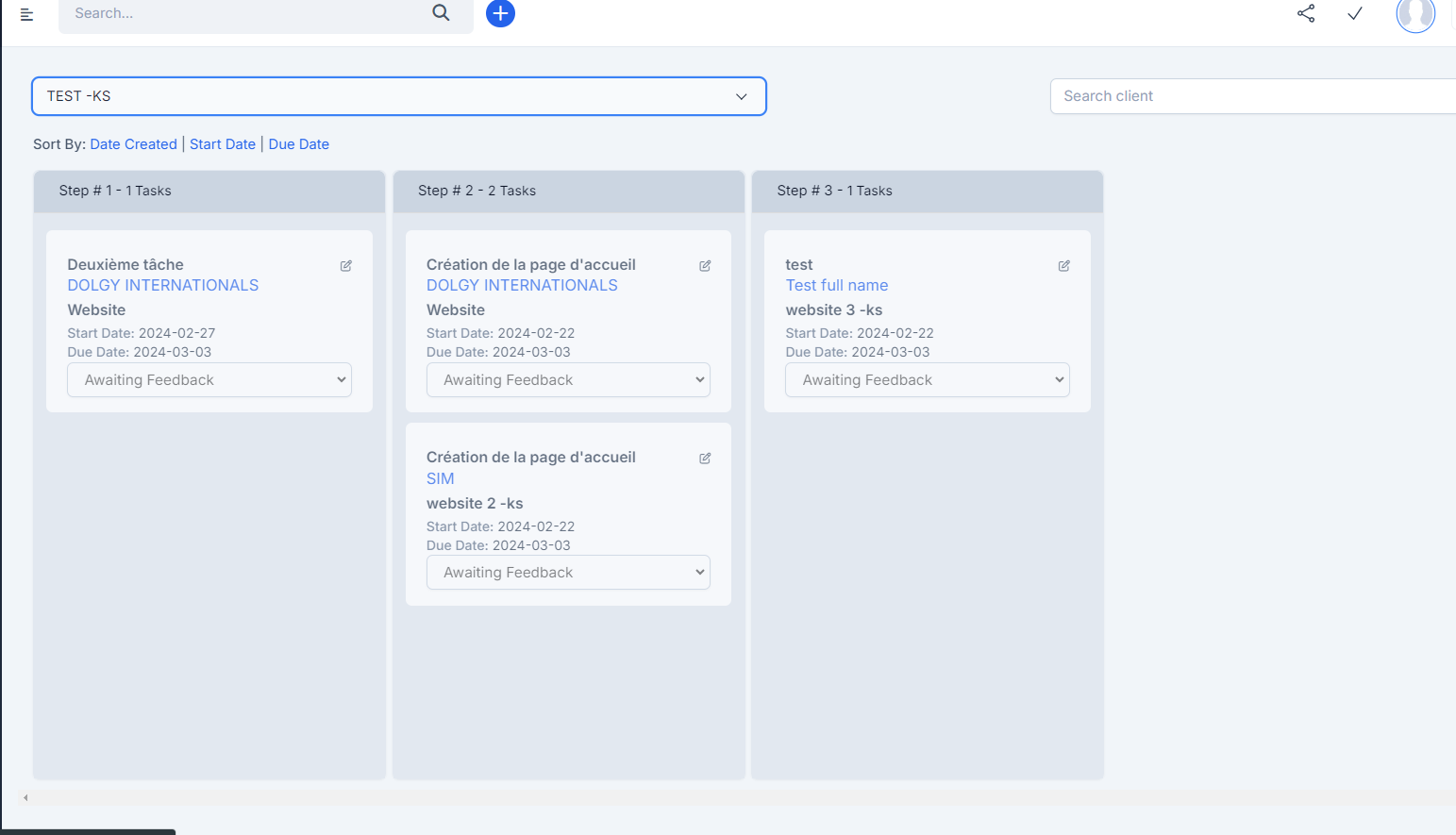Open the Awaiting Feedback dropdown on 'website 2 -ks'

pyautogui.click(x=567, y=572)
